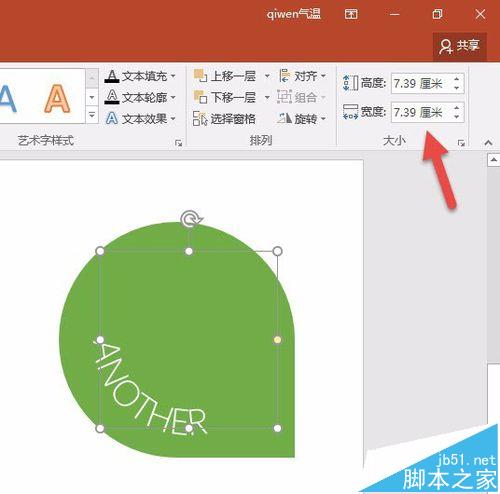Screen dimensions: 500x494
Task: Open ribbon display options icon
Action: [x=351, y=14]
